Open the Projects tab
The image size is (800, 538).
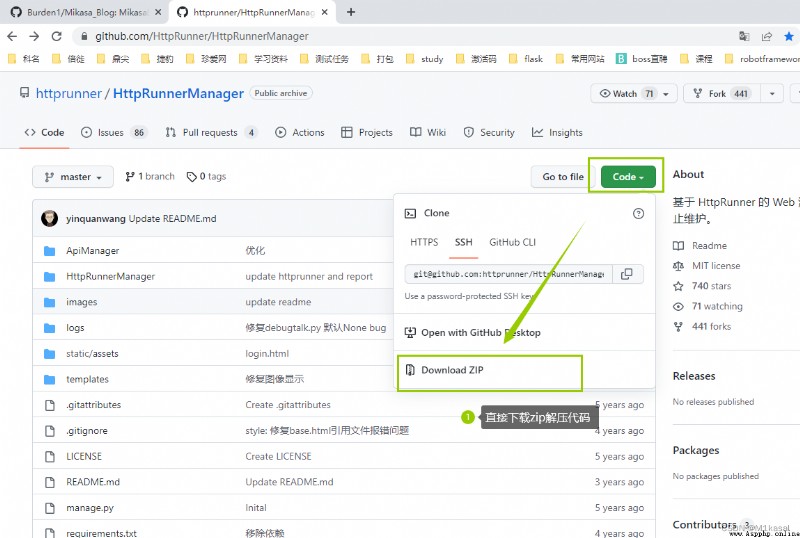click(x=367, y=133)
